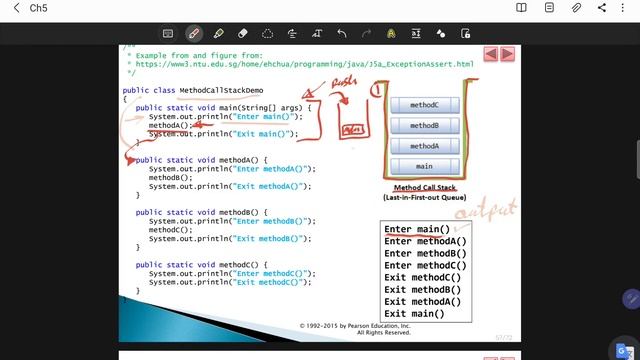
Task: Click output line Exit main()
Action: pyautogui.click(x=414, y=314)
